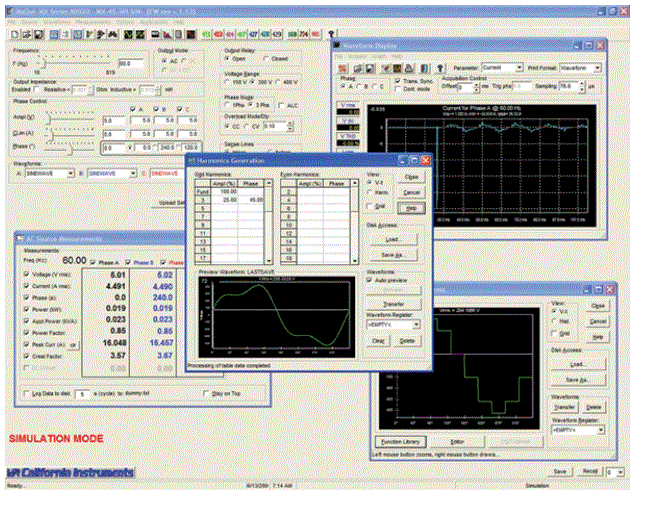
Task: Click the New file icon in main toolbar
Action: pos(14,34)
